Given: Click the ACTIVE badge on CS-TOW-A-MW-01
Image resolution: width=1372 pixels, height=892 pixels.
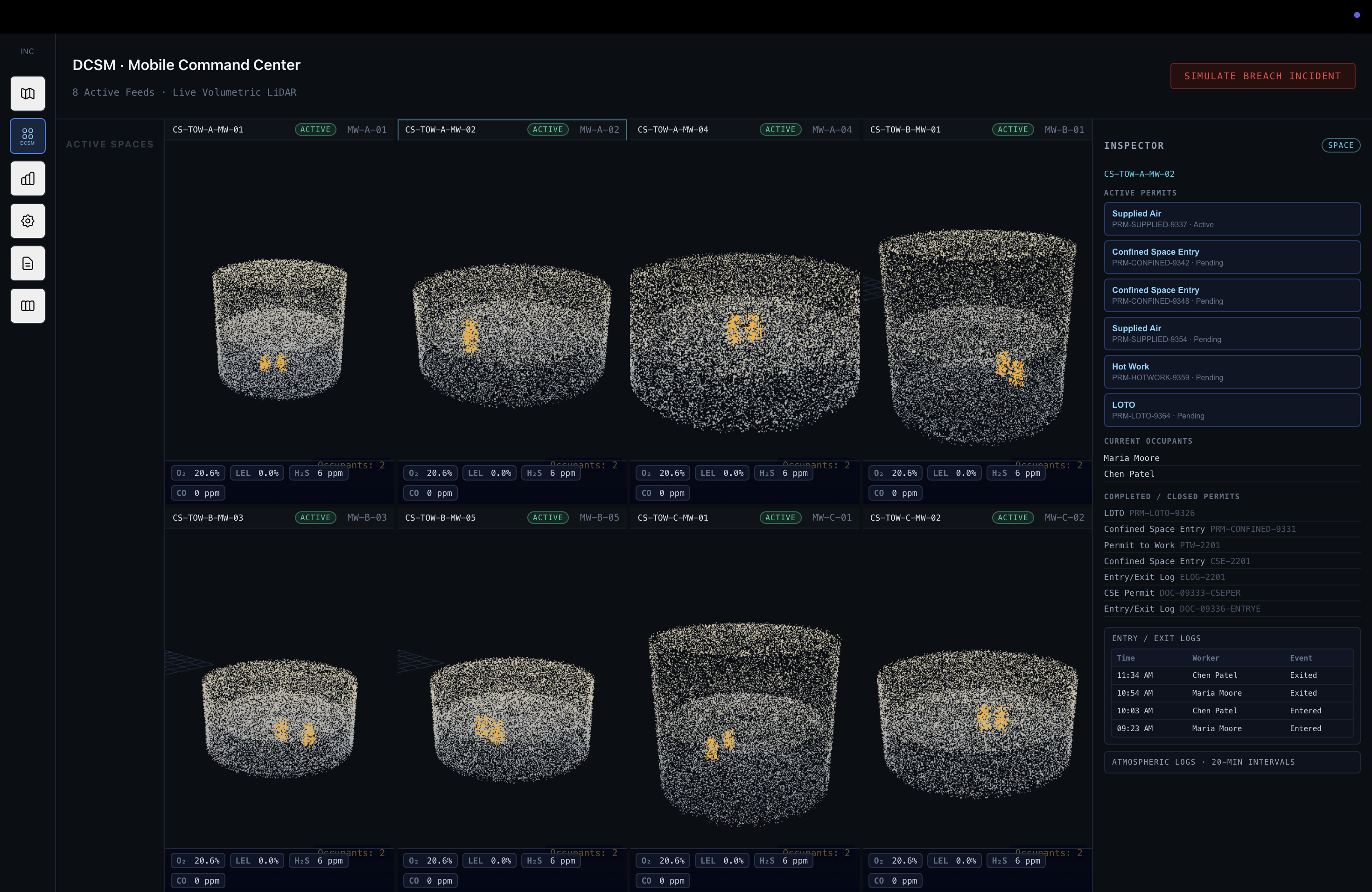Looking at the screenshot, I should coord(315,130).
